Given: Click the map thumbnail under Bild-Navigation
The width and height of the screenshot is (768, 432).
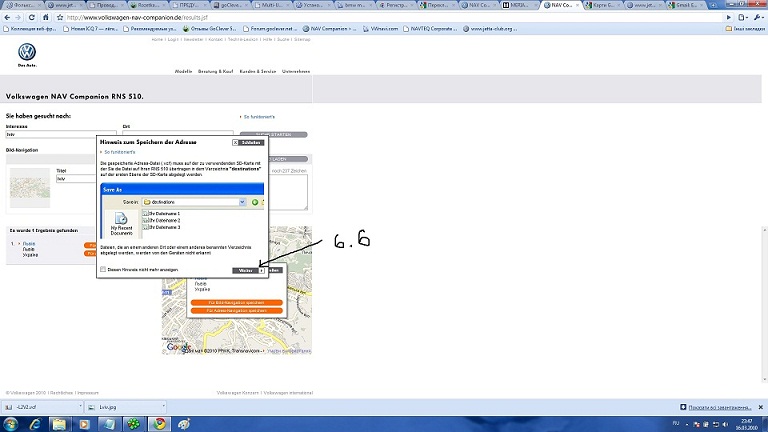Looking at the screenshot, I should (x=30, y=188).
